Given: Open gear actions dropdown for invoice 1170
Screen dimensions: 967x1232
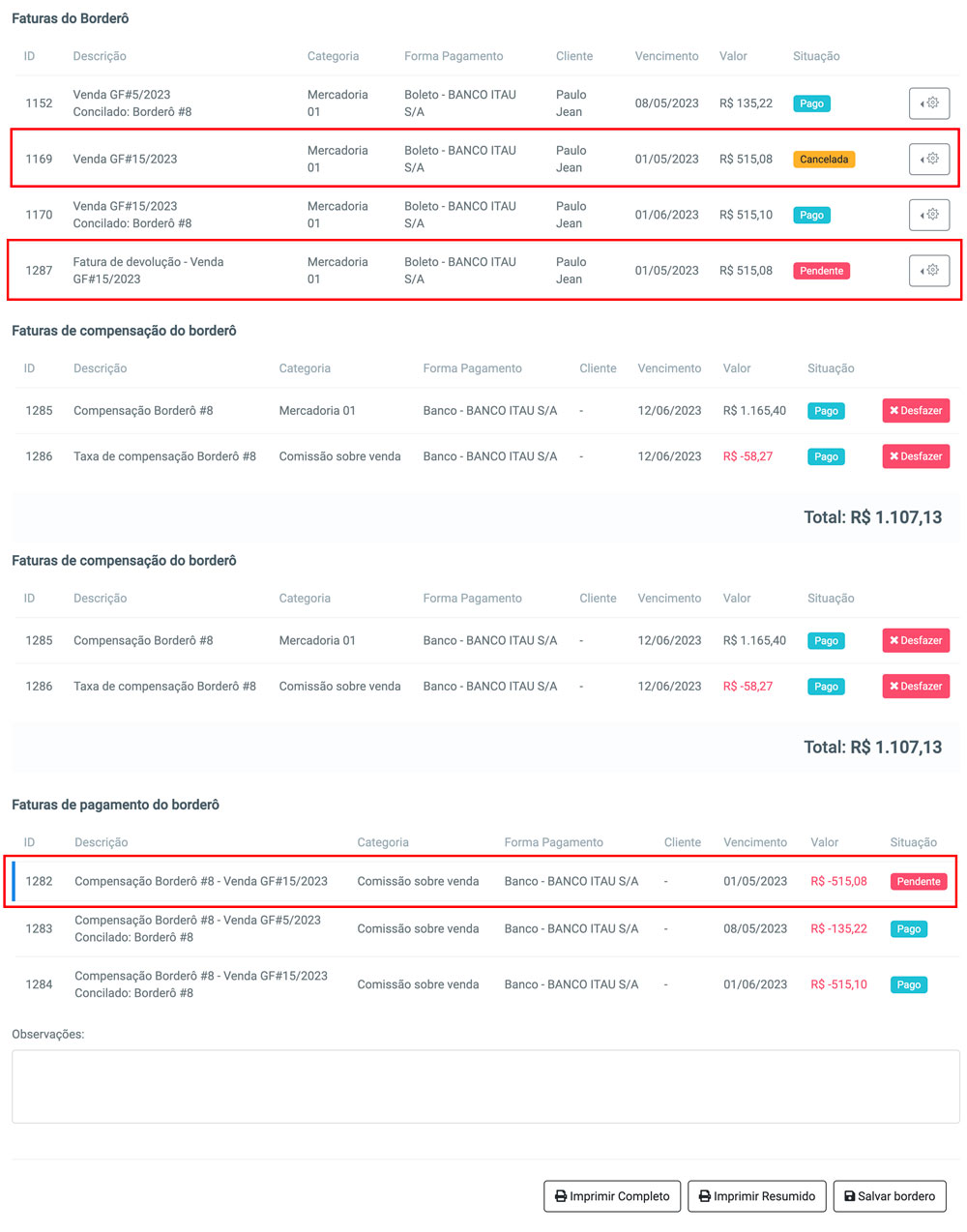Looking at the screenshot, I should (x=929, y=215).
